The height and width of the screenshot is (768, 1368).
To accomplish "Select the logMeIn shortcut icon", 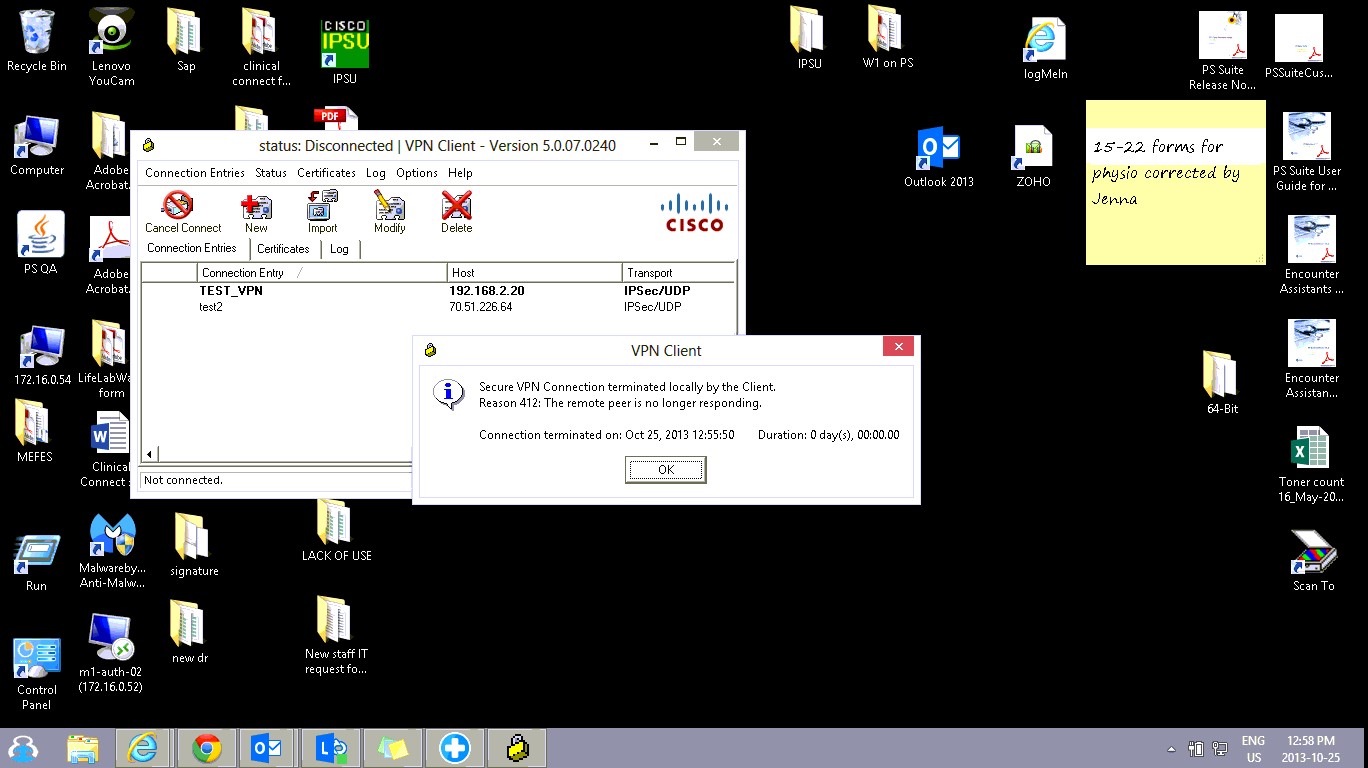I will click(x=1045, y=49).
